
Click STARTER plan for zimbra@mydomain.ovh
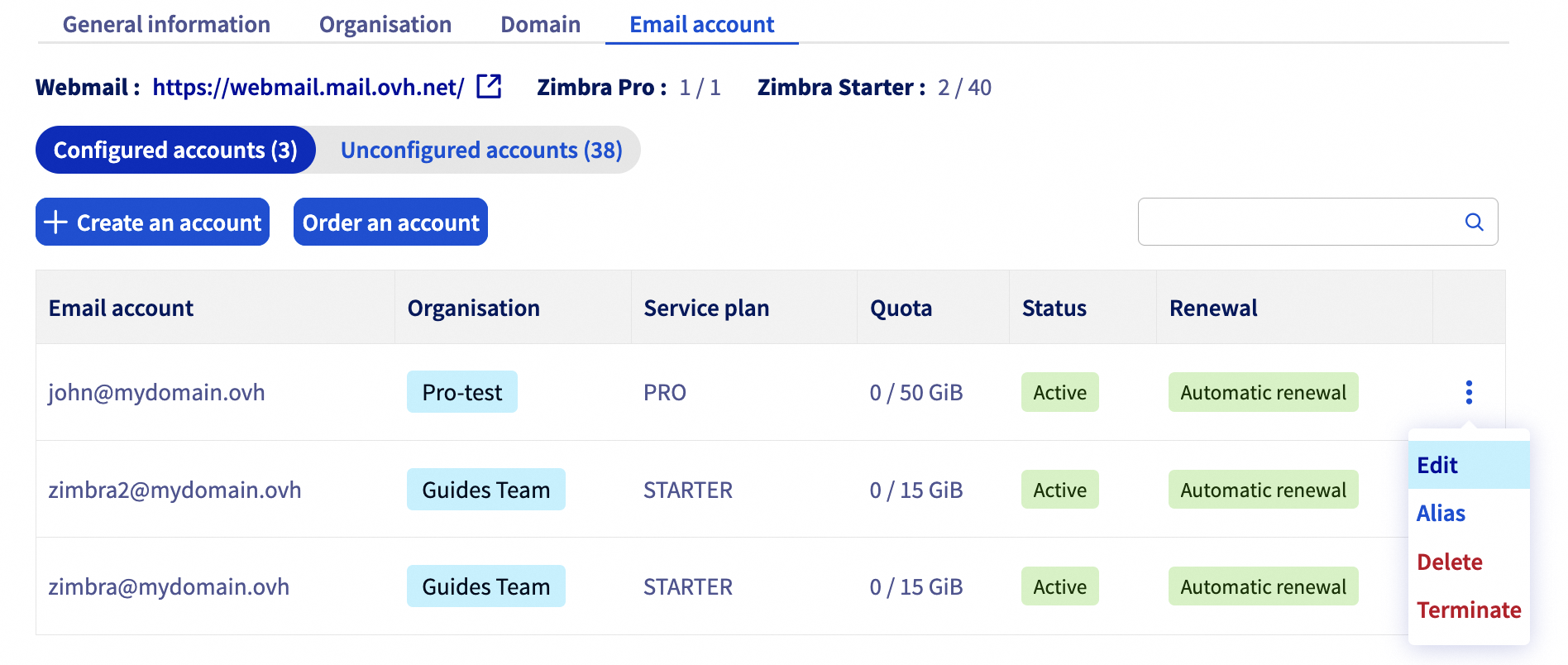[x=688, y=586]
